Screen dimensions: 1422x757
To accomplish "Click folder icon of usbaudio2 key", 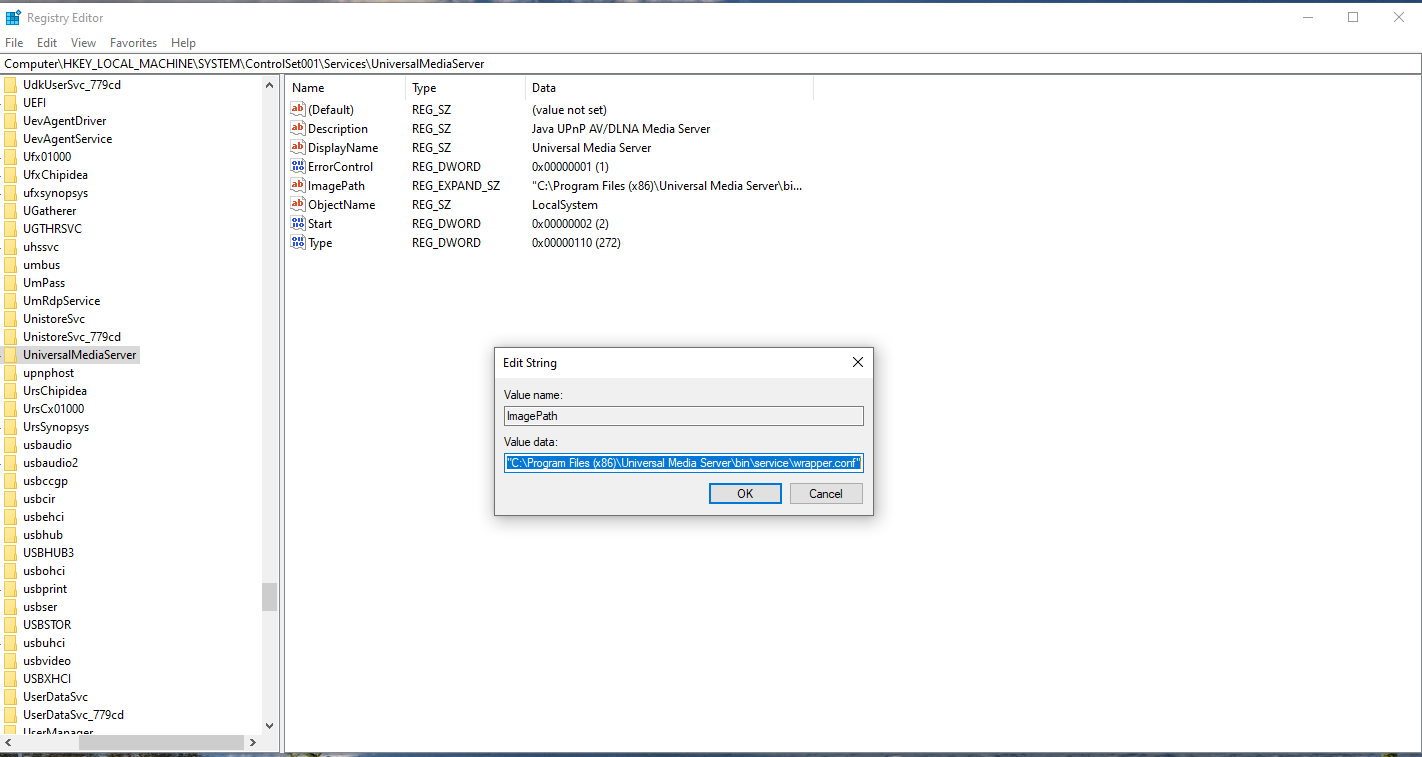I will pos(10,463).
